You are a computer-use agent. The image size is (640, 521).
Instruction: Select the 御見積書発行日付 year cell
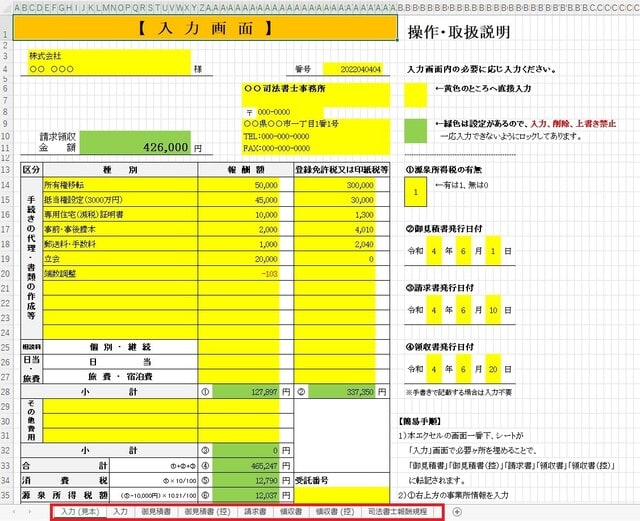pos(434,251)
